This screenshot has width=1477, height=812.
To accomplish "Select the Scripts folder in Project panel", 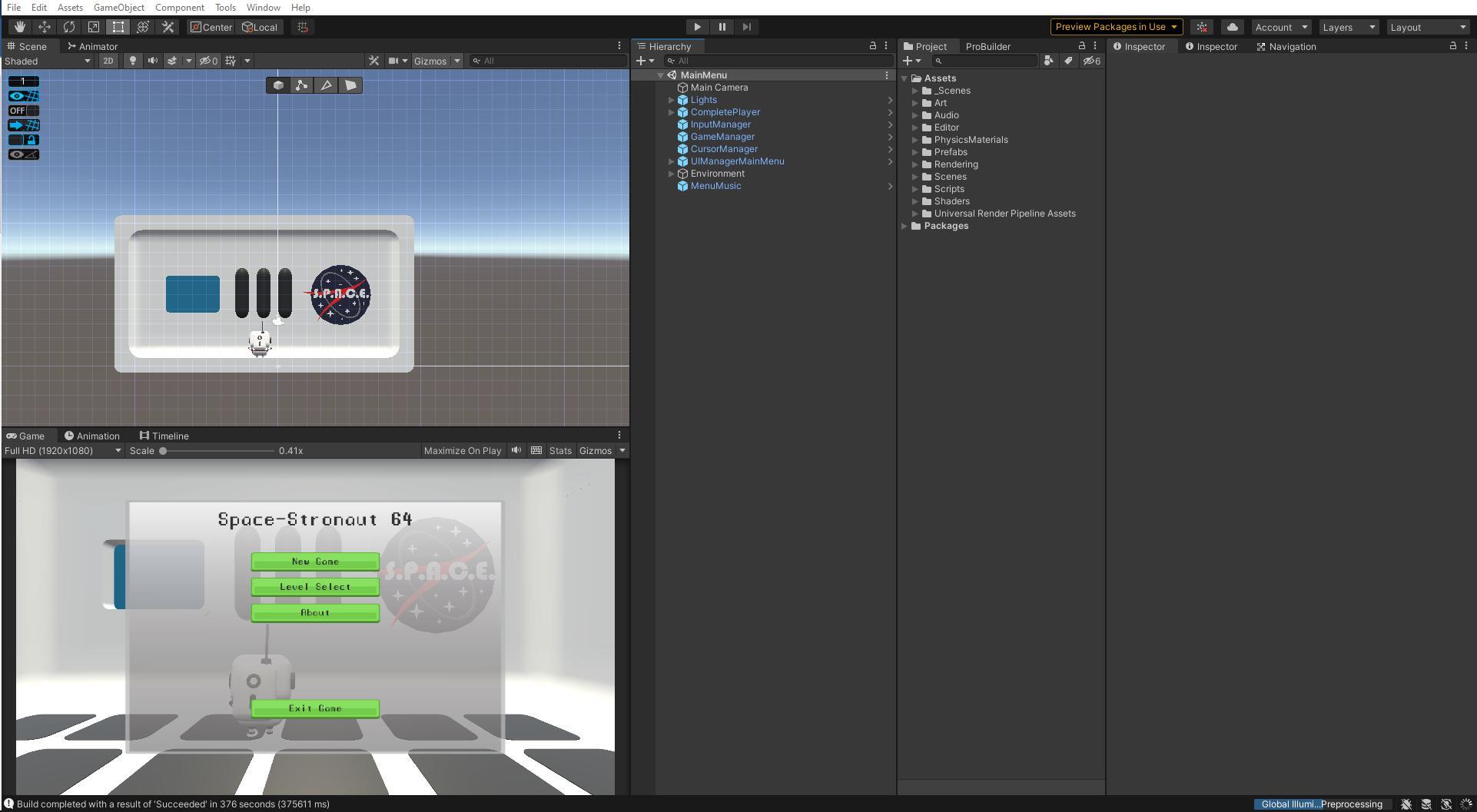I will [x=950, y=188].
